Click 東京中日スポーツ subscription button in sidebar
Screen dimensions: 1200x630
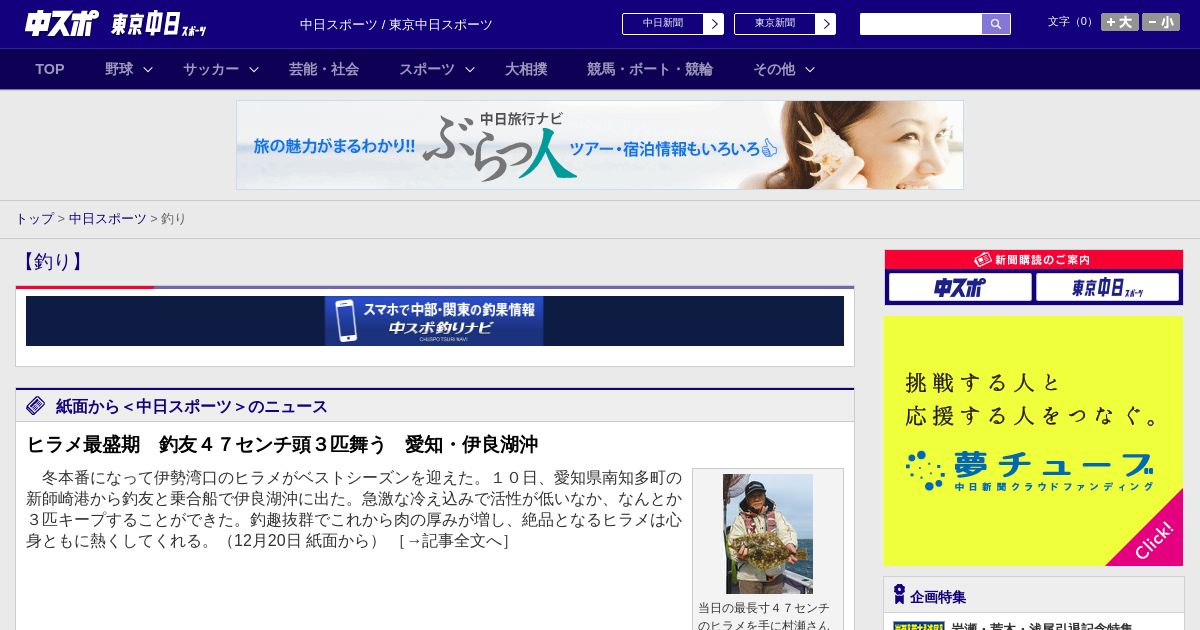[1108, 287]
